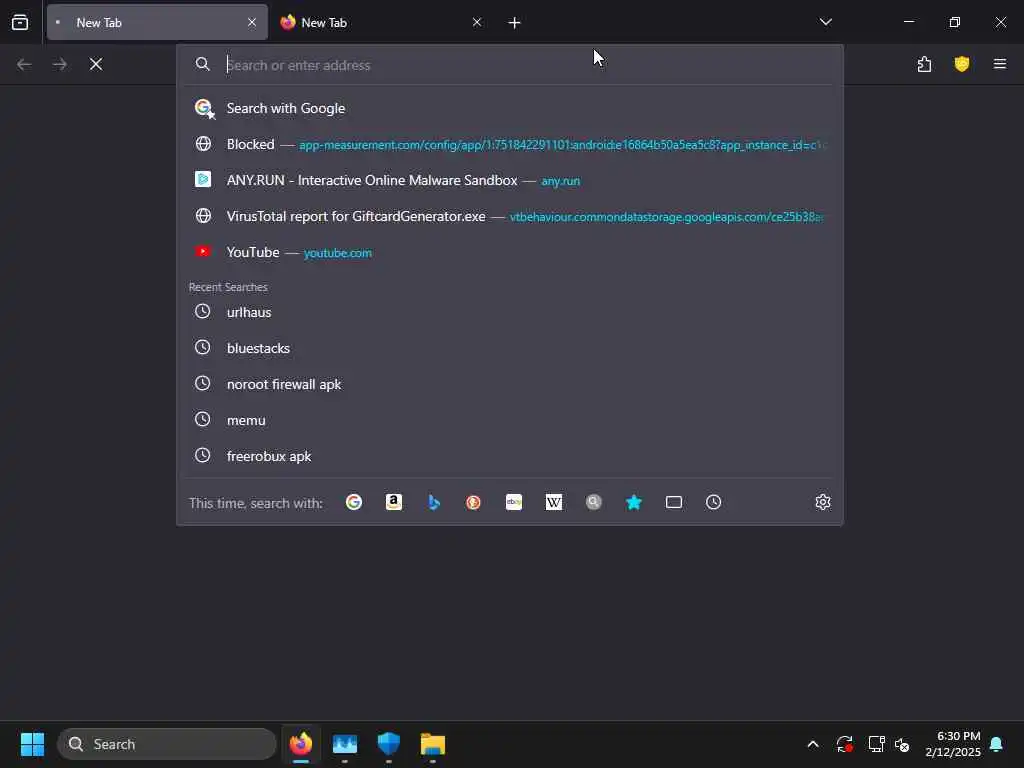The width and height of the screenshot is (1024, 768).
Task: Search this time with Google icon
Action: (354, 502)
